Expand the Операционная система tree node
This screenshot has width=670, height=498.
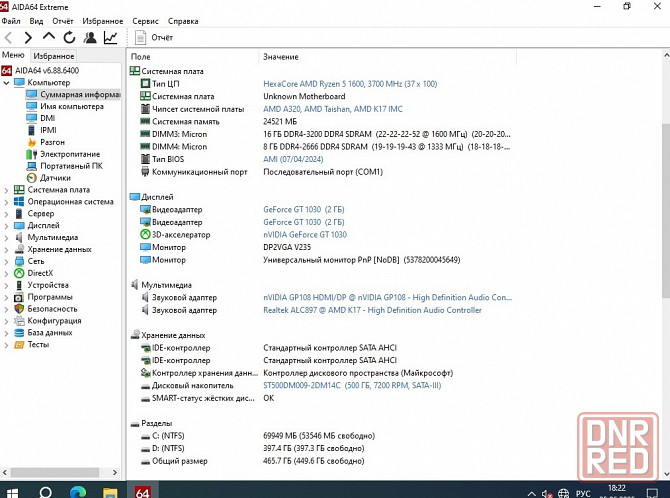6,202
